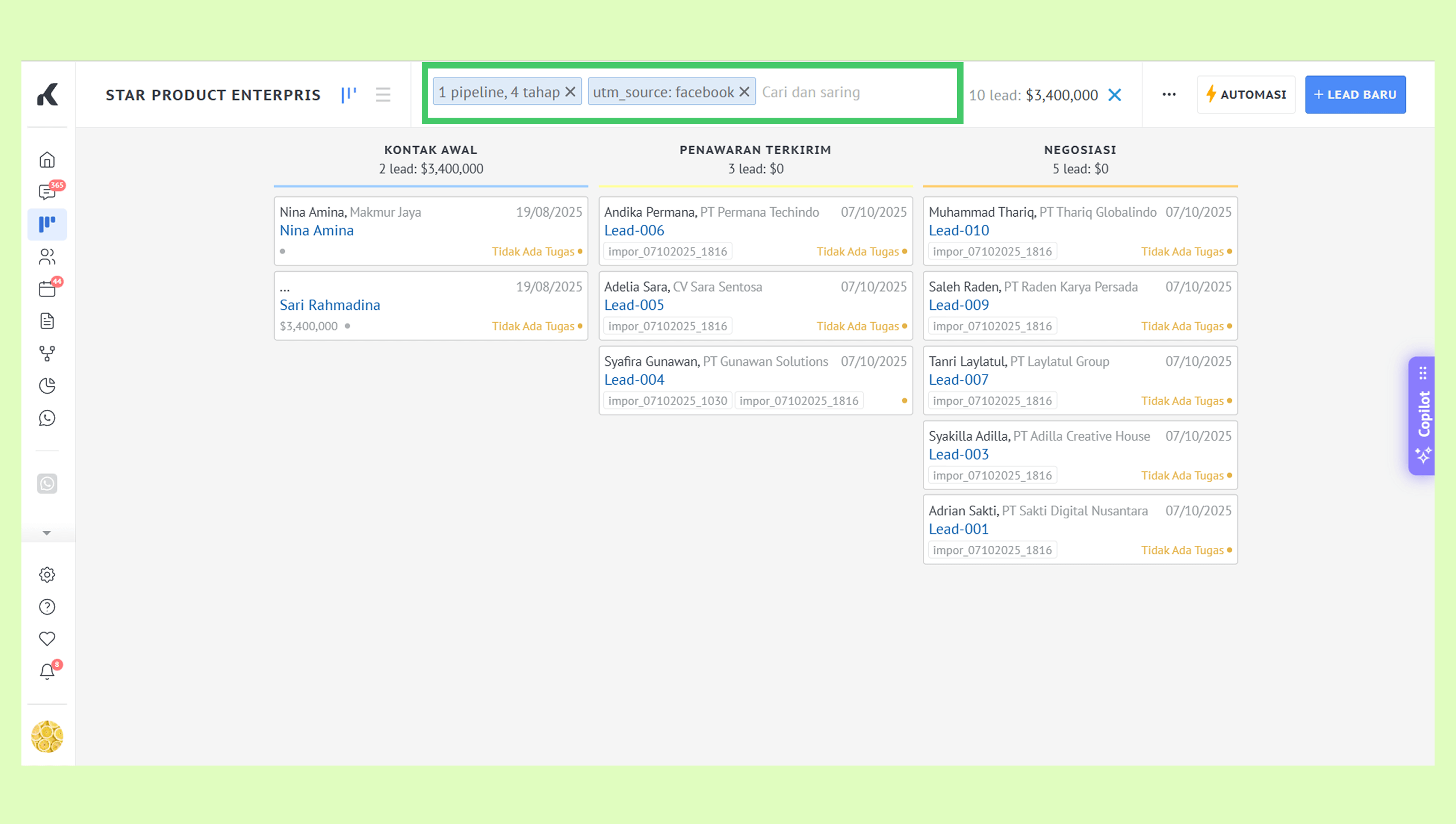This screenshot has width=1456, height=824.
Task: Expand the sidebar collapse arrow
Action: coord(47,533)
